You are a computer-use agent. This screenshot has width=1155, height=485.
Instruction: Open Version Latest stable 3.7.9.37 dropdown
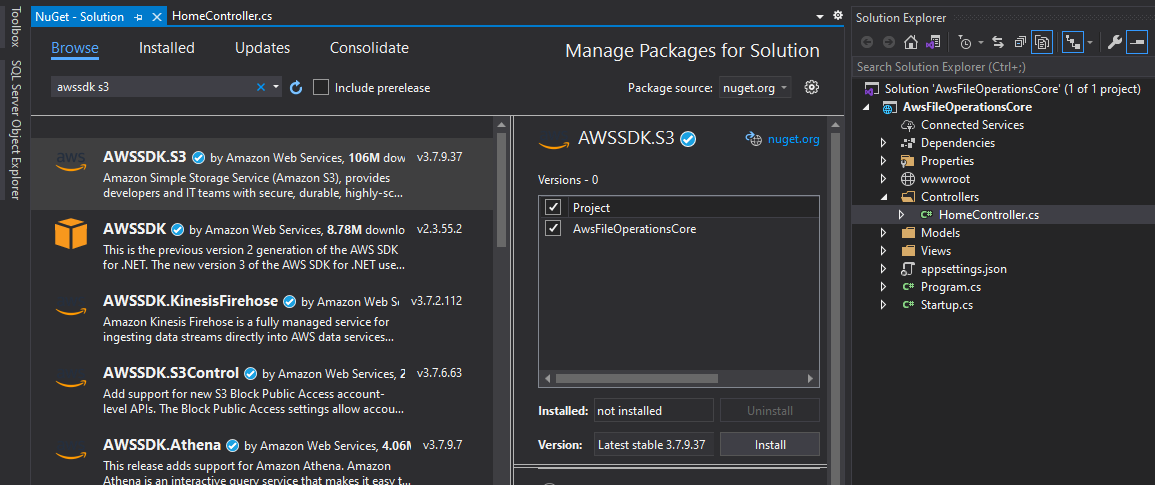(653, 444)
